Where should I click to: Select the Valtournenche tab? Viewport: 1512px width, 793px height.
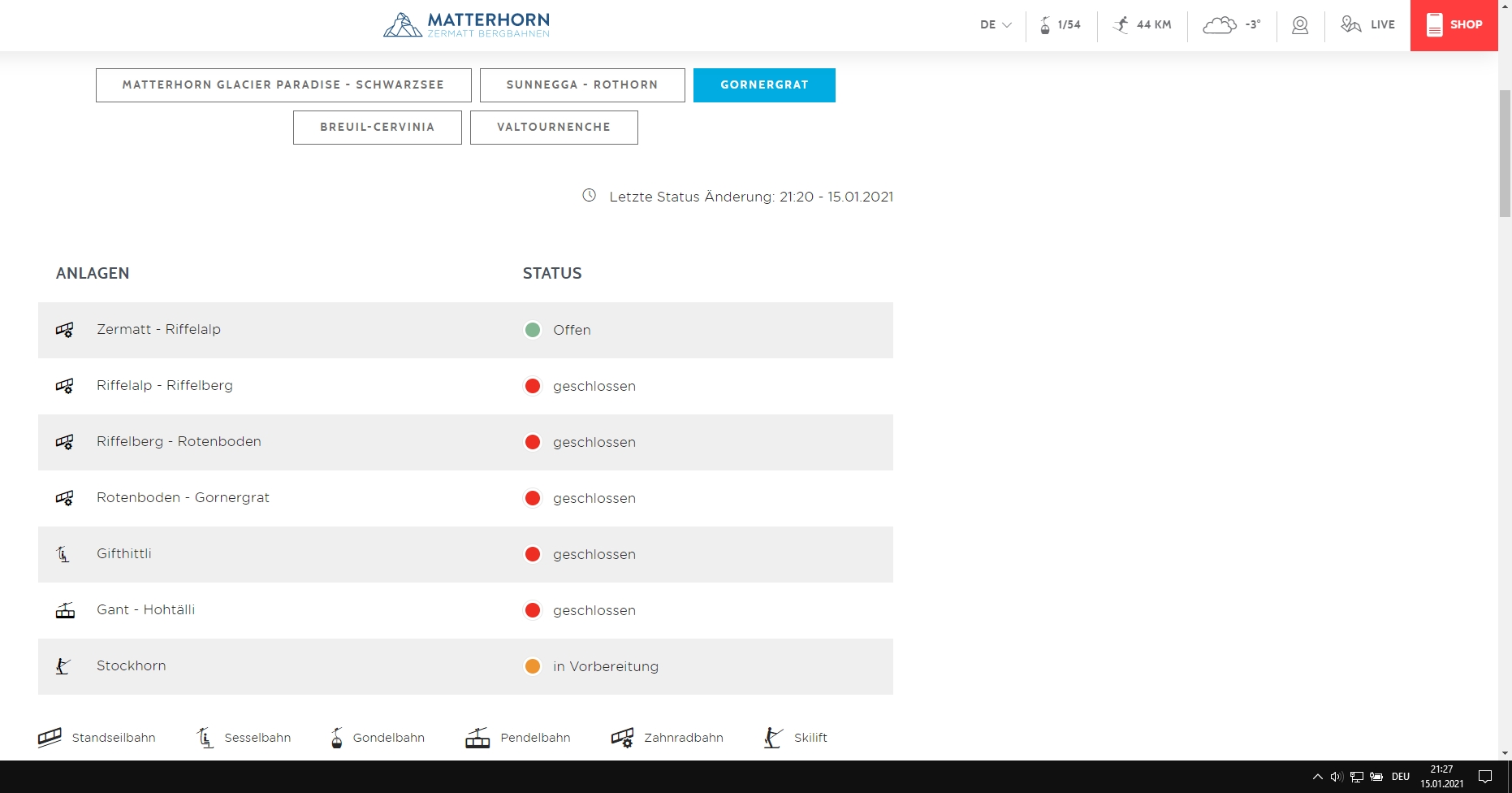554,128
